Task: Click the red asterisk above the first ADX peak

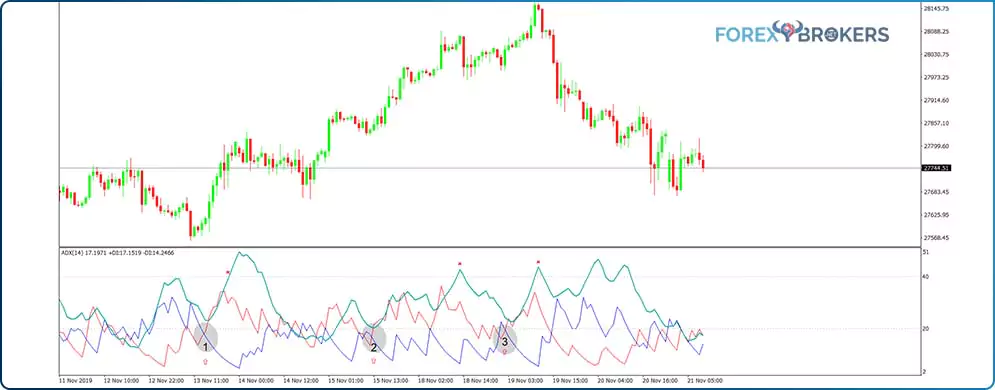Action: (227, 273)
